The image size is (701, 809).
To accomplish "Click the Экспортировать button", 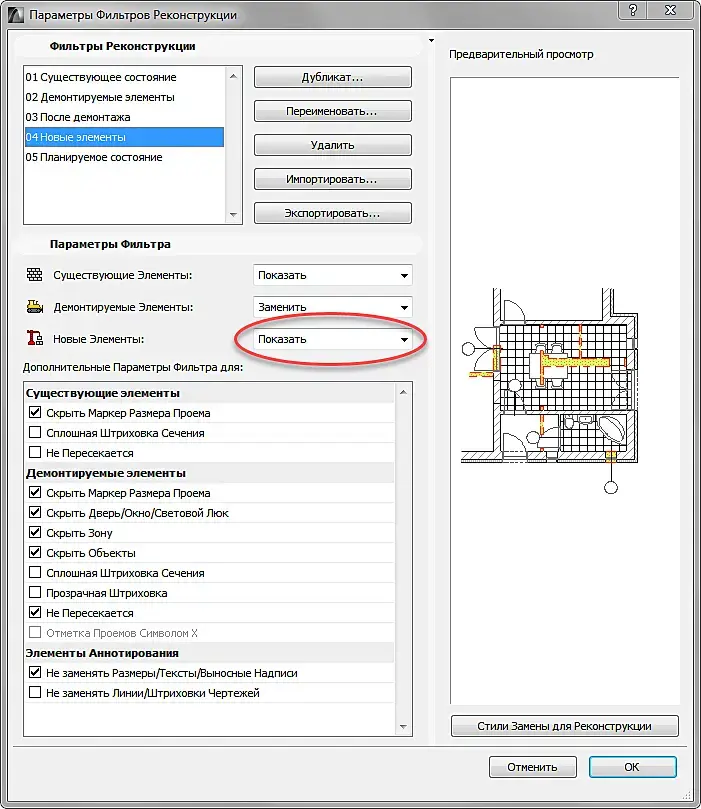I will click(333, 213).
